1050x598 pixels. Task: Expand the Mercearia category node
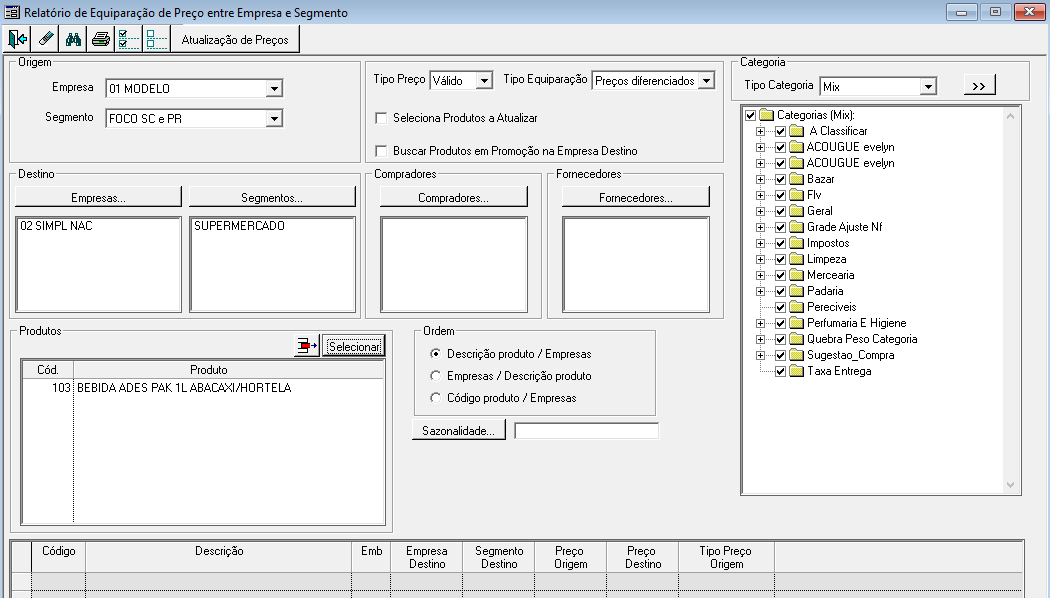click(761, 275)
